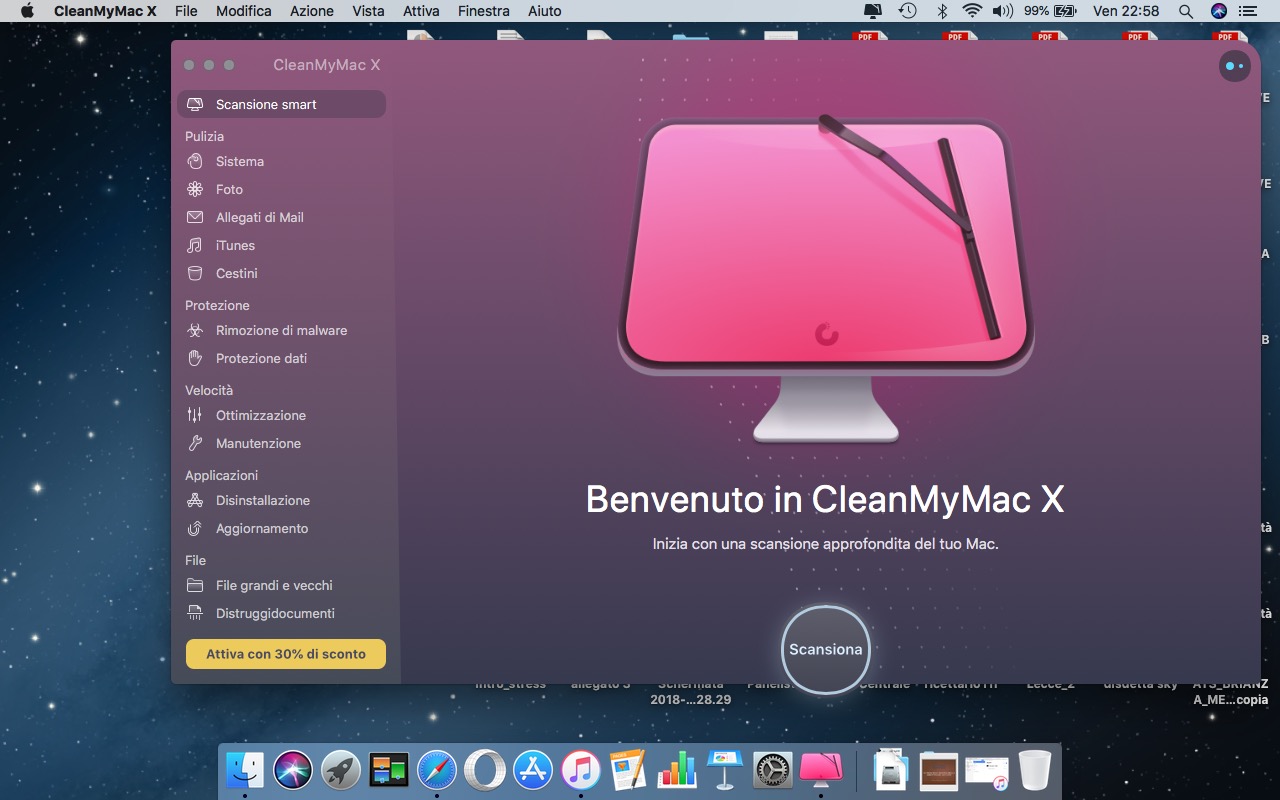Click the Sistema cleanup icon
This screenshot has height=800, width=1280.
195,161
